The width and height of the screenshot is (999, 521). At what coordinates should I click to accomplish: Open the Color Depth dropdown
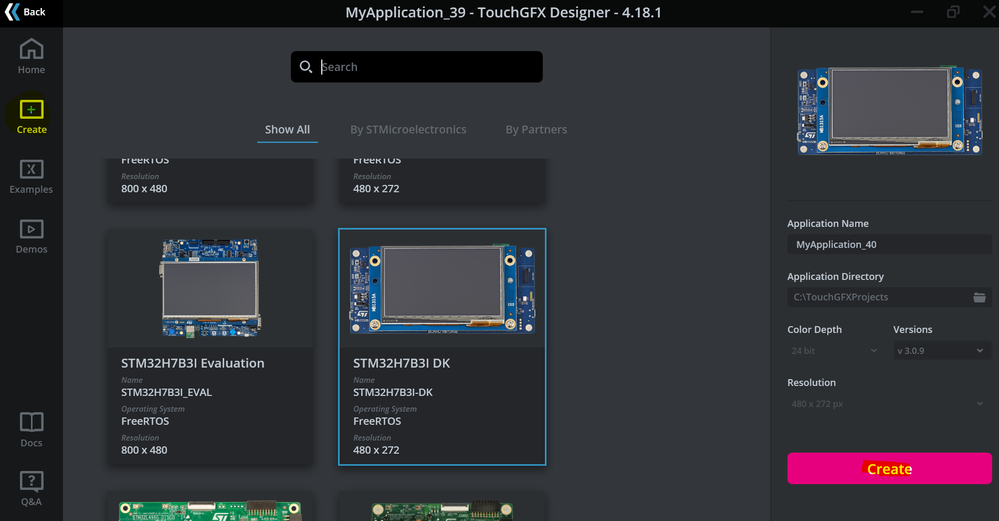833,351
